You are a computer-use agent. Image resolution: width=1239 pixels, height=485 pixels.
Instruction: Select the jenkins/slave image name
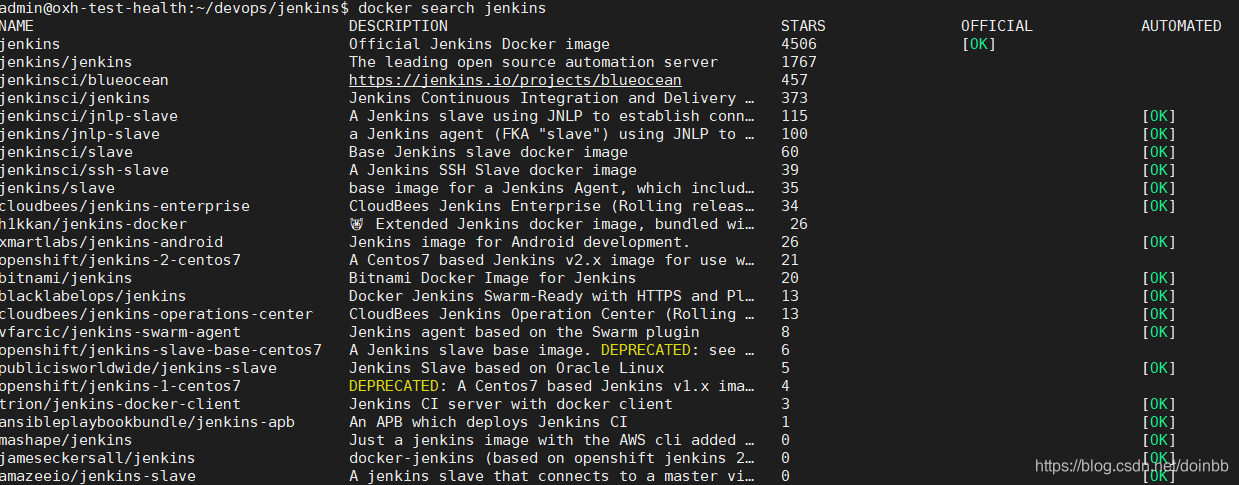coord(57,188)
